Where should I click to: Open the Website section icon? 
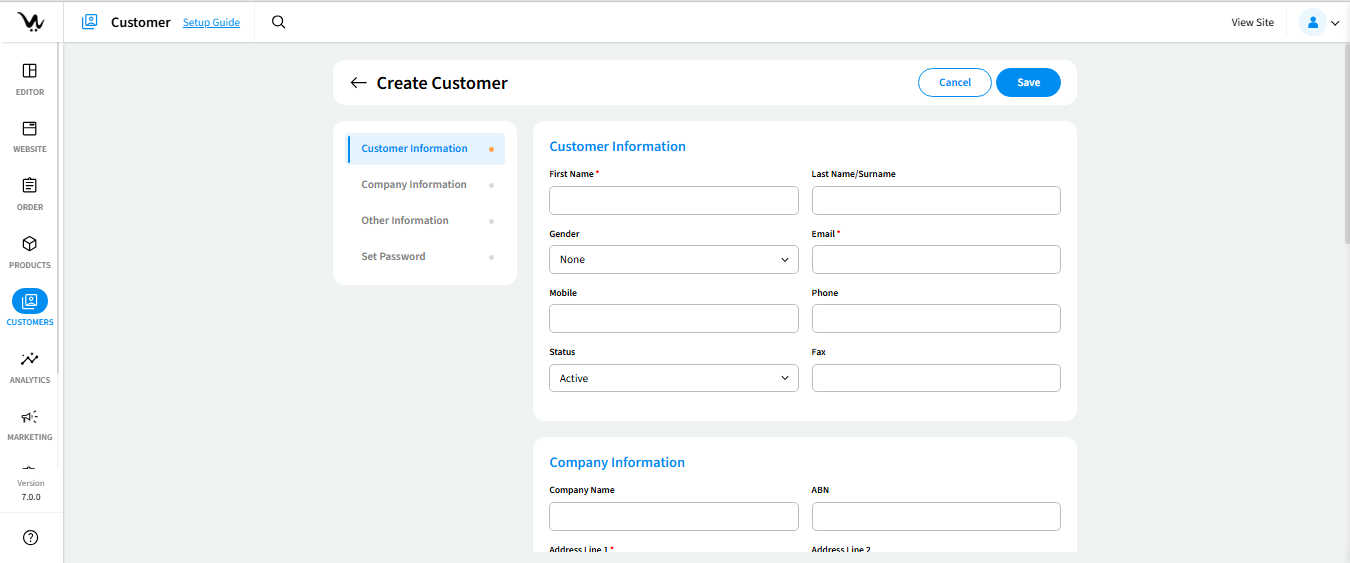coord(30,129)
